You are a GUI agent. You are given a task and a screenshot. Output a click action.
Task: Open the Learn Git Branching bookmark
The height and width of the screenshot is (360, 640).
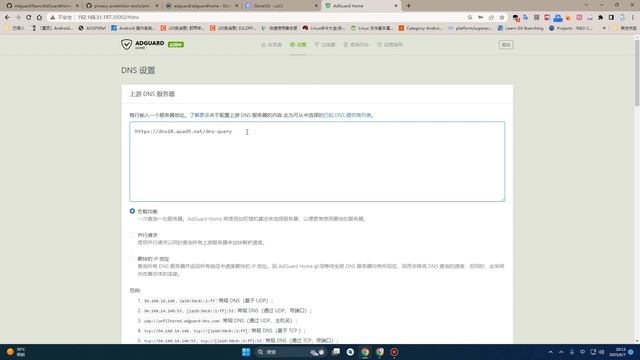tap(520, 28)
